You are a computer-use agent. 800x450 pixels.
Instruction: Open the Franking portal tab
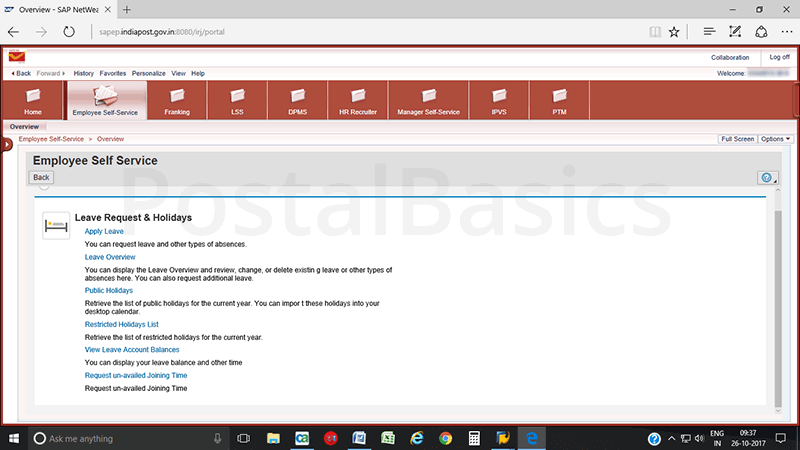pyautogui.click(x=177, y=101)
